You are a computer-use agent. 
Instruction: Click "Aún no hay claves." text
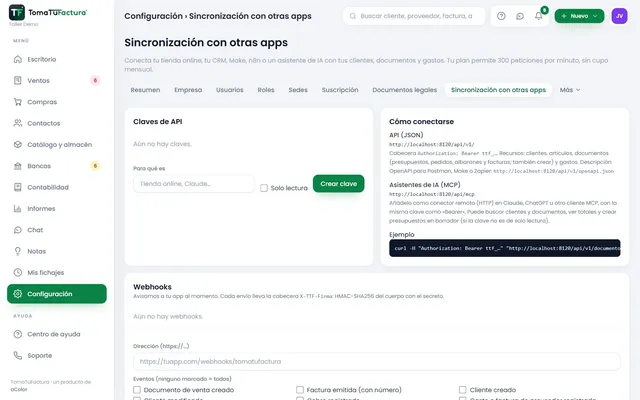(x=162, y=144)
